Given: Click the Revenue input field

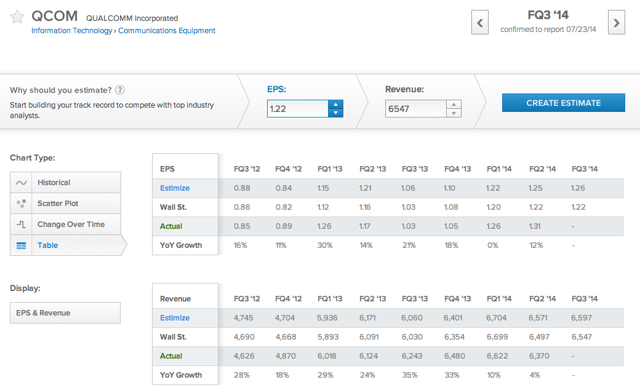Looking at the screenshot, I should [x=416, y=109].
